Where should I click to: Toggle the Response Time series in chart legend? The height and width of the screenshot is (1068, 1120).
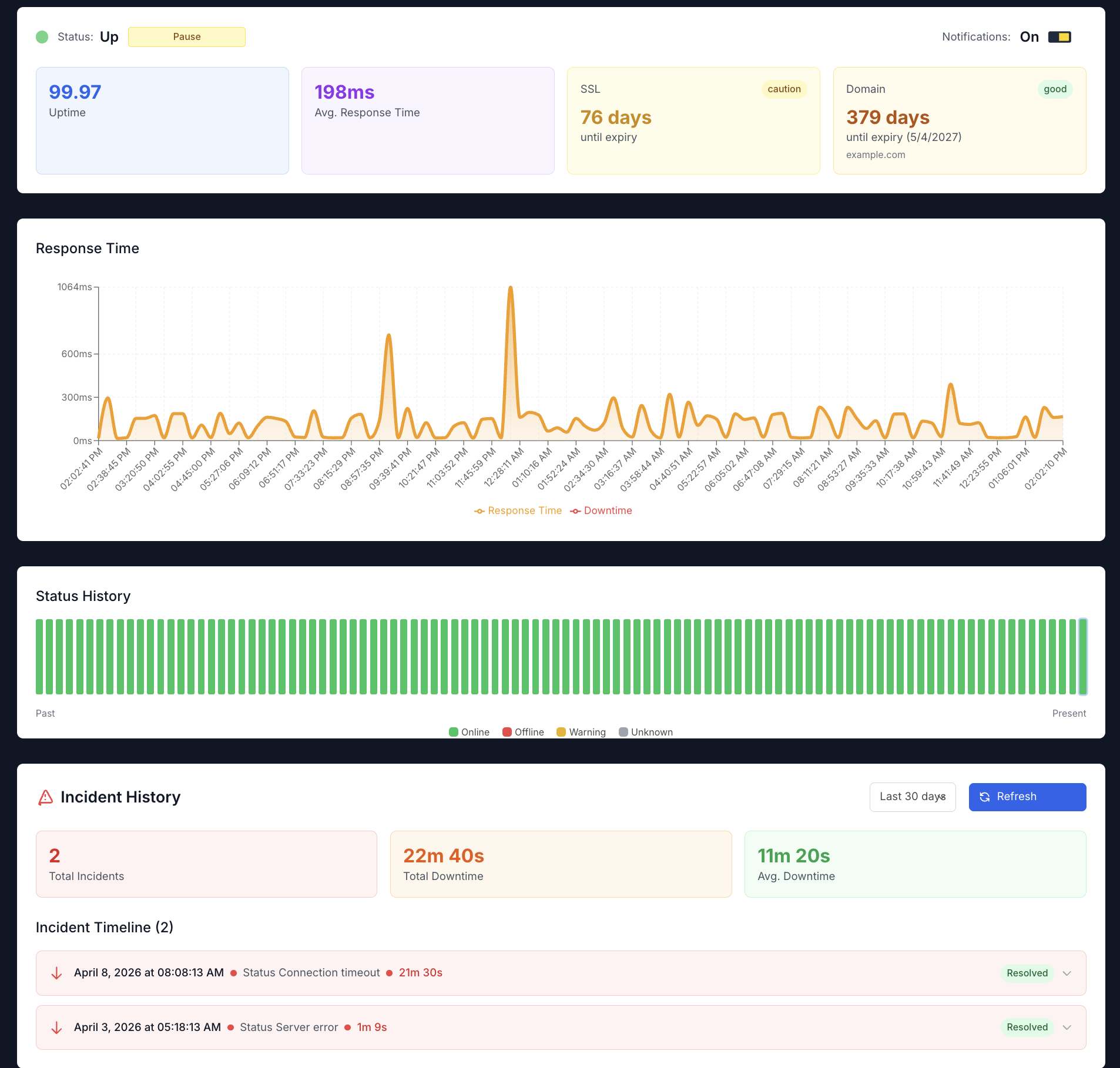coord(518,510)
